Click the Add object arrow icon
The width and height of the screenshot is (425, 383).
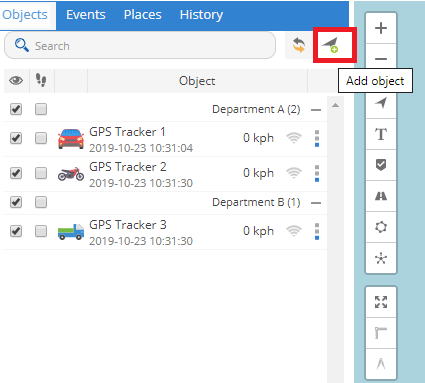pyautogui.click(x=330, y=45)
